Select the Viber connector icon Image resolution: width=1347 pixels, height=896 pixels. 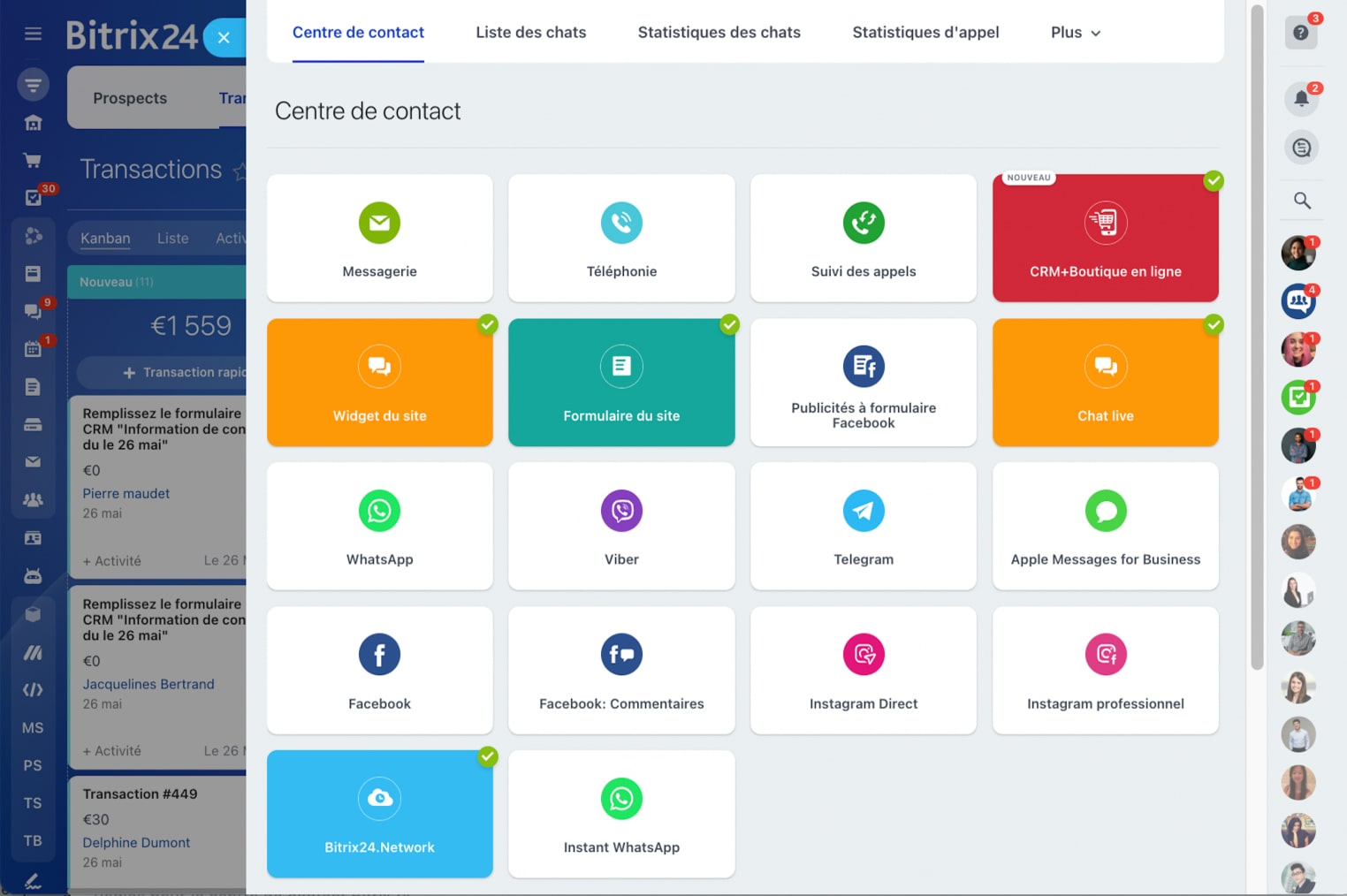621,511
